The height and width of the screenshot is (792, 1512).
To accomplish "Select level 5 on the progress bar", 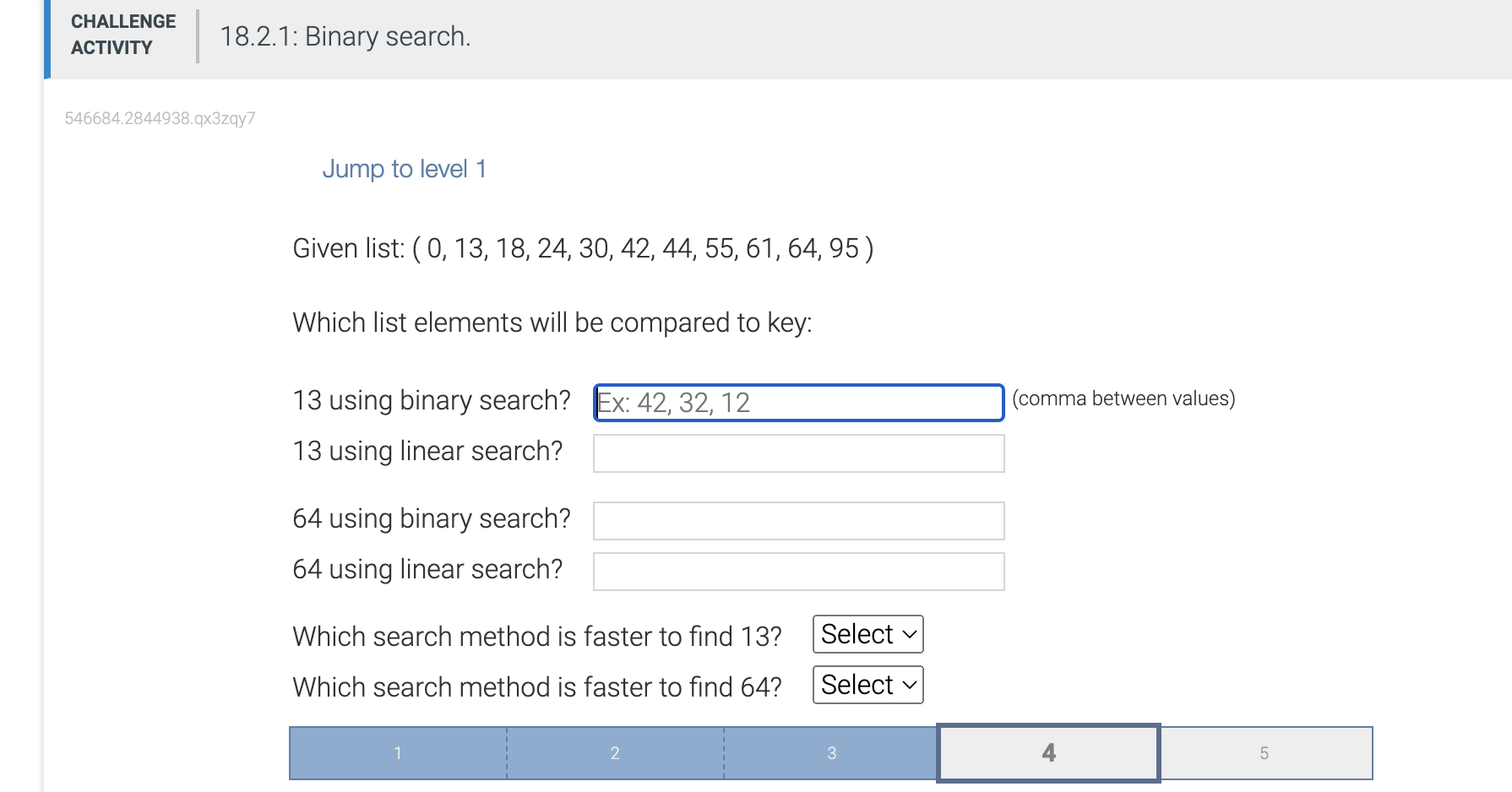I will tap(1265, 752).
